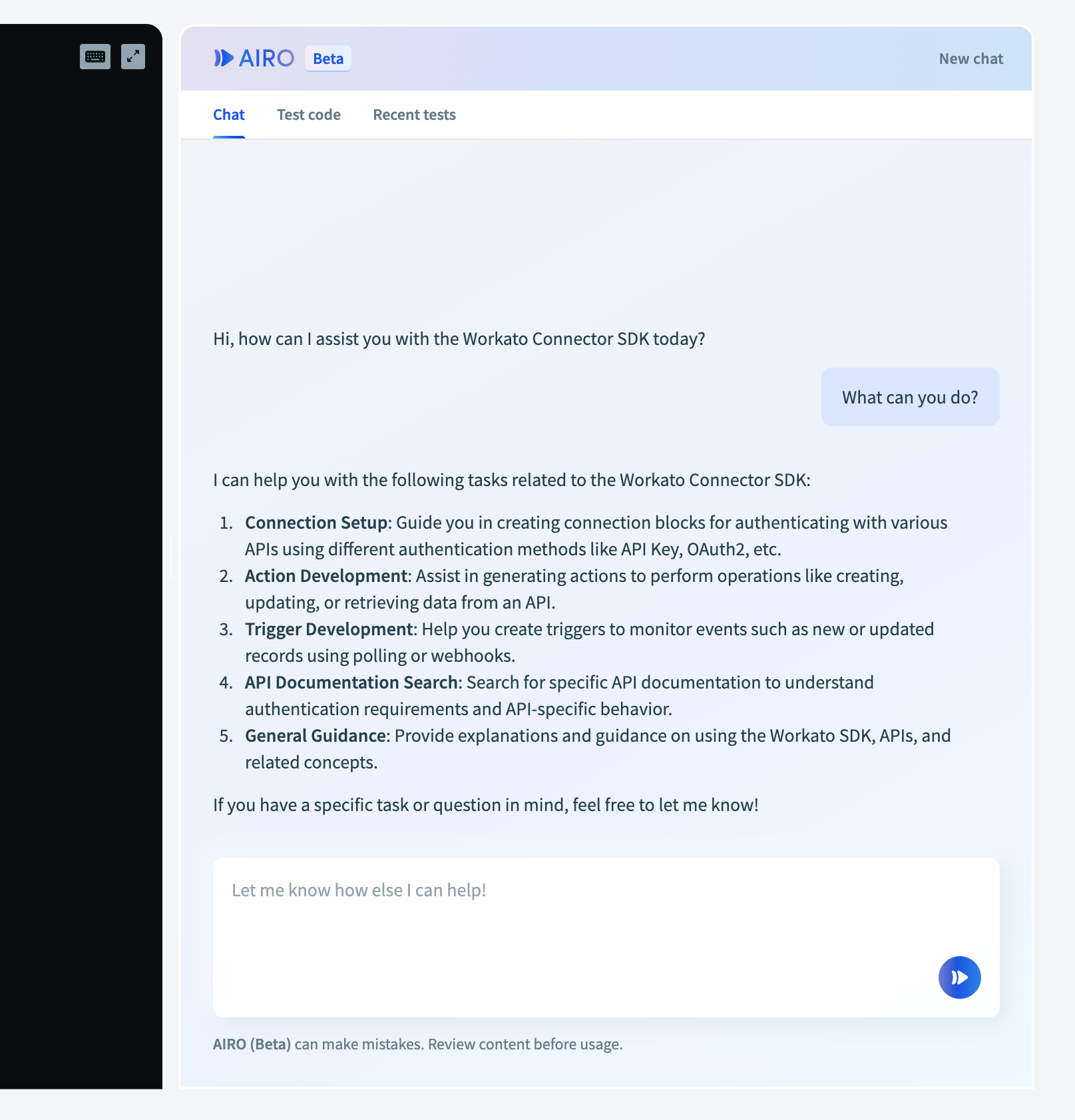Expand the editor with the fullscreen arrows icon

coord(133,57)
